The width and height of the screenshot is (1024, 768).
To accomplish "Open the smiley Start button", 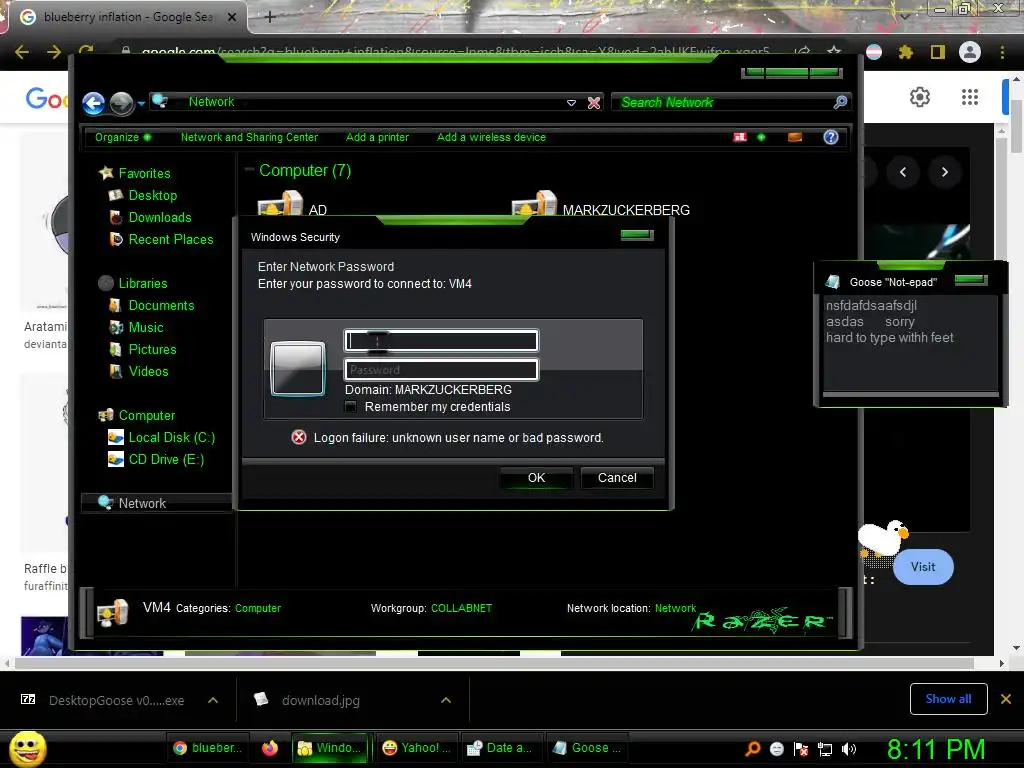I will 27,748.
